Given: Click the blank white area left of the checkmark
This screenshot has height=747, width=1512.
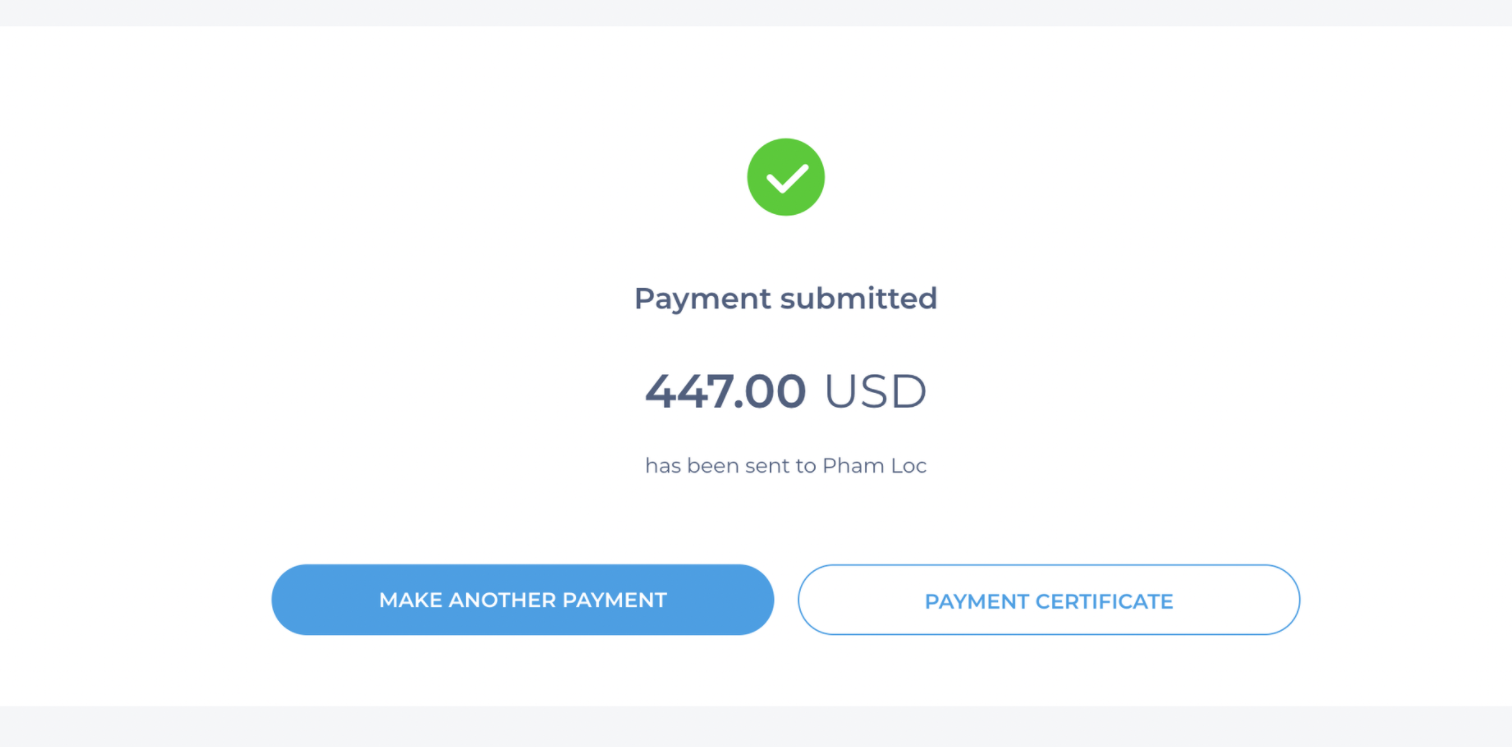Looking at the screenshot, I should (x=400, y=178).
